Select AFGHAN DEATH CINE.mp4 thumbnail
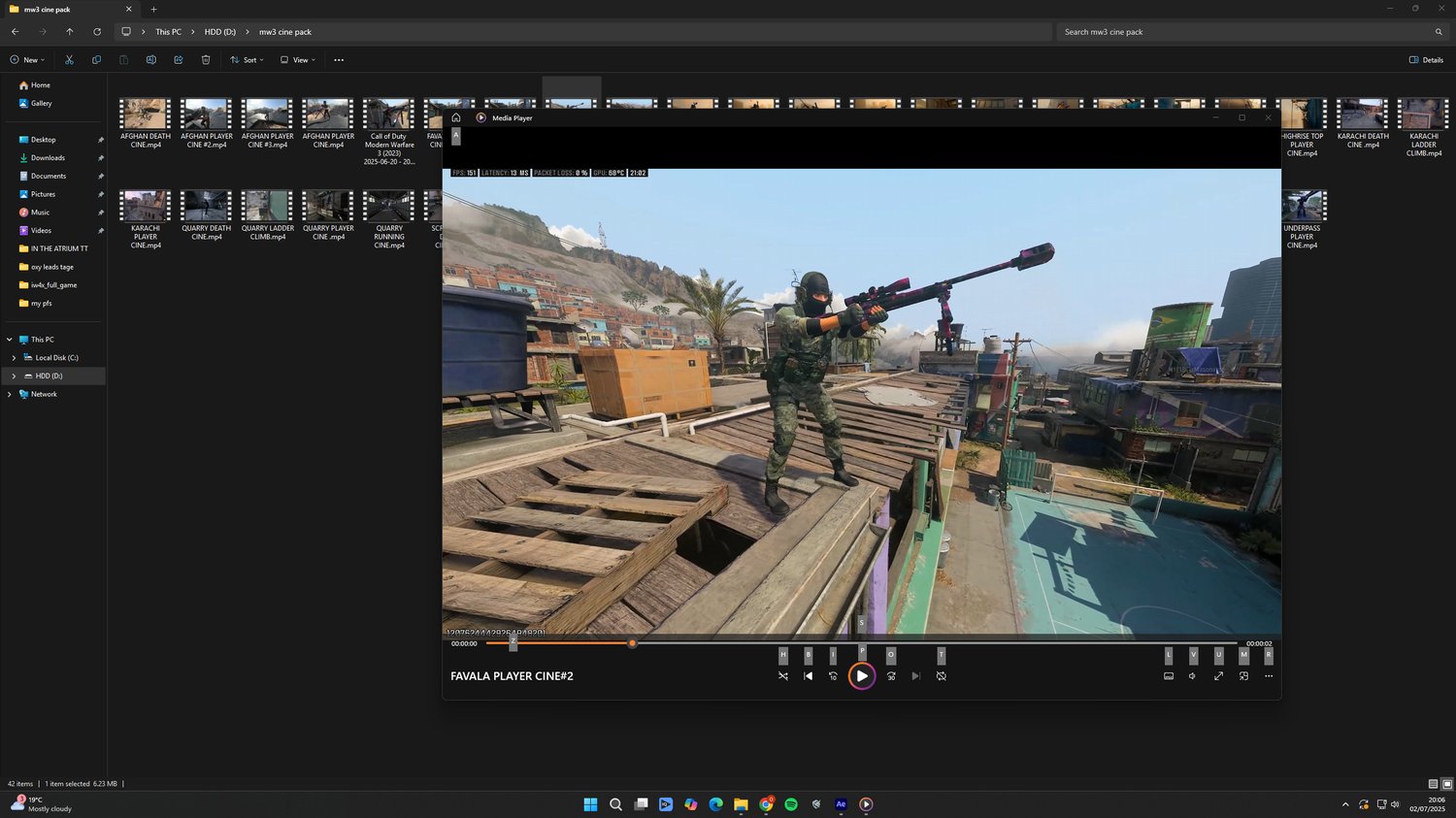Viewport: 1456px width, 818px height. tap(145, 114)
